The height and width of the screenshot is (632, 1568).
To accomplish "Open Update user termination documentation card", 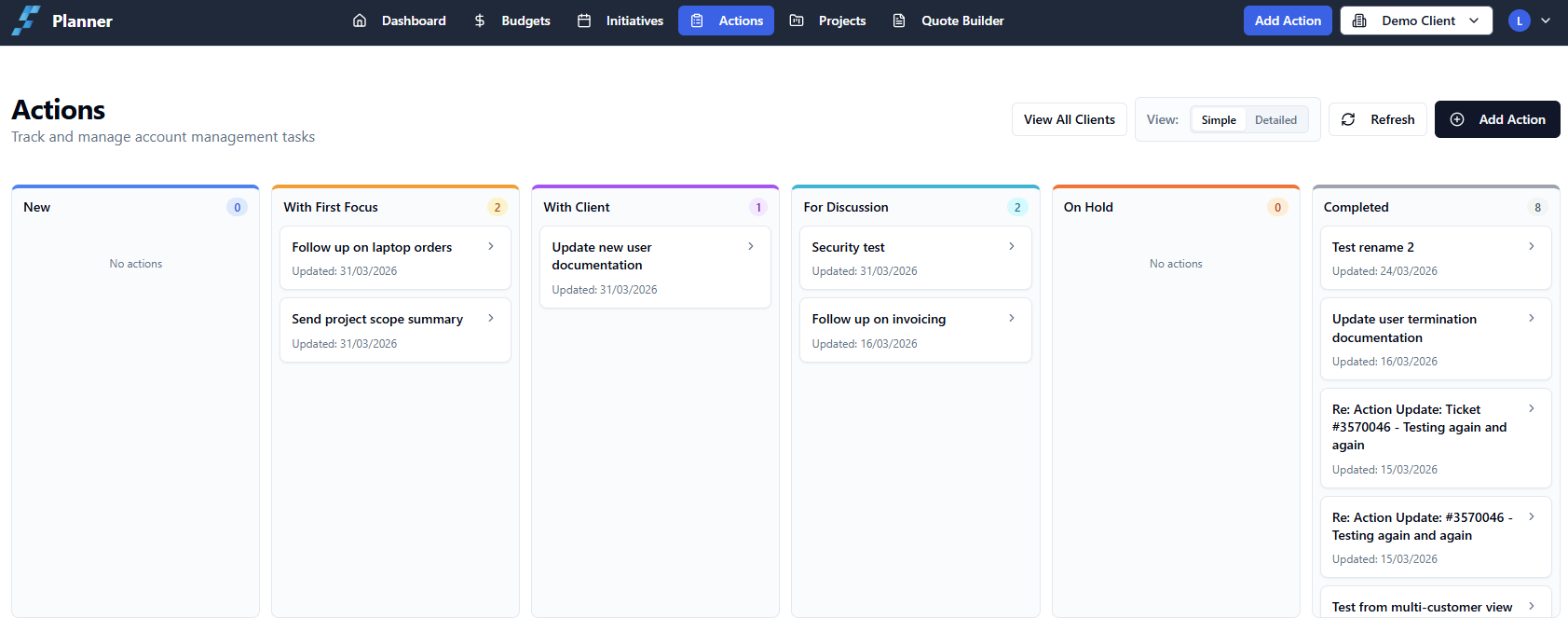I will click(x=1436, y=338).
